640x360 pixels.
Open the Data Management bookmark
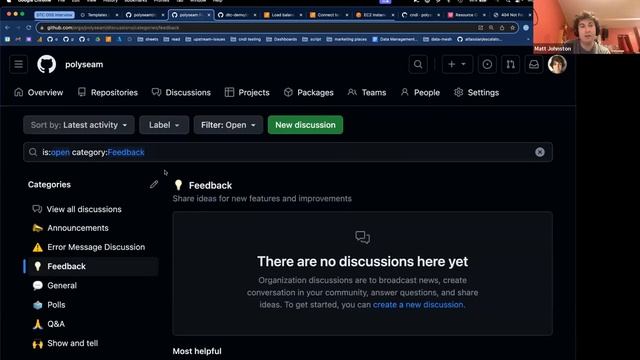[x=395, y=39]
